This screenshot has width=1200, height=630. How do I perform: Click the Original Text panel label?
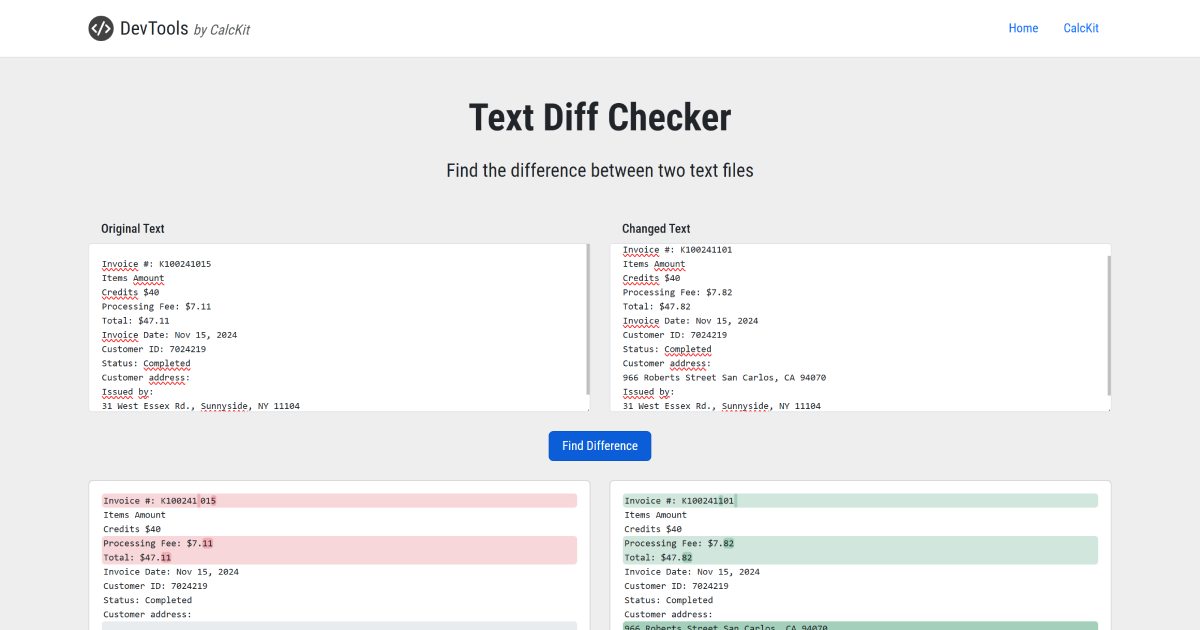click(x=132, y=228)
